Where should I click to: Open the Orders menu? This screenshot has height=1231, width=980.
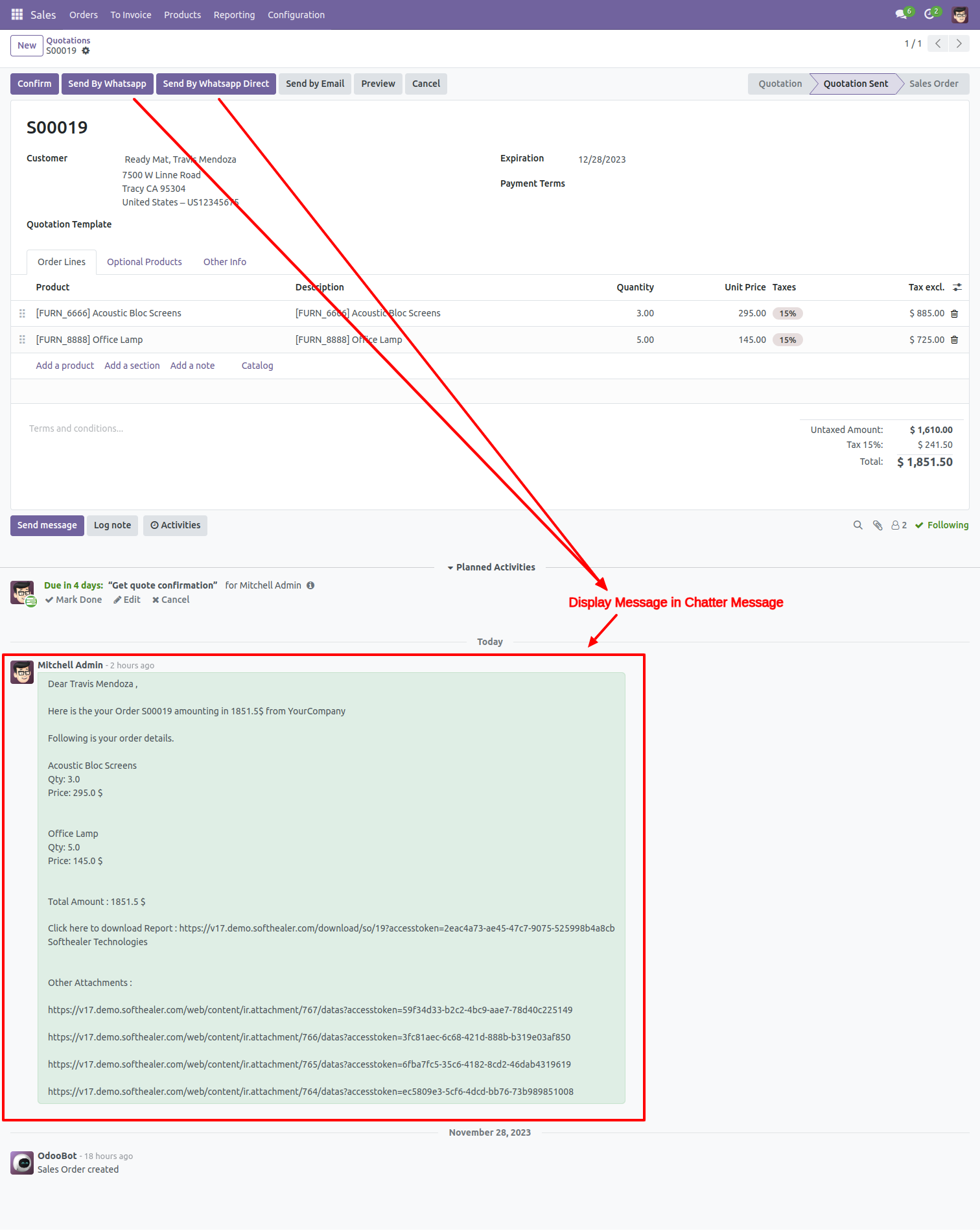84,15
